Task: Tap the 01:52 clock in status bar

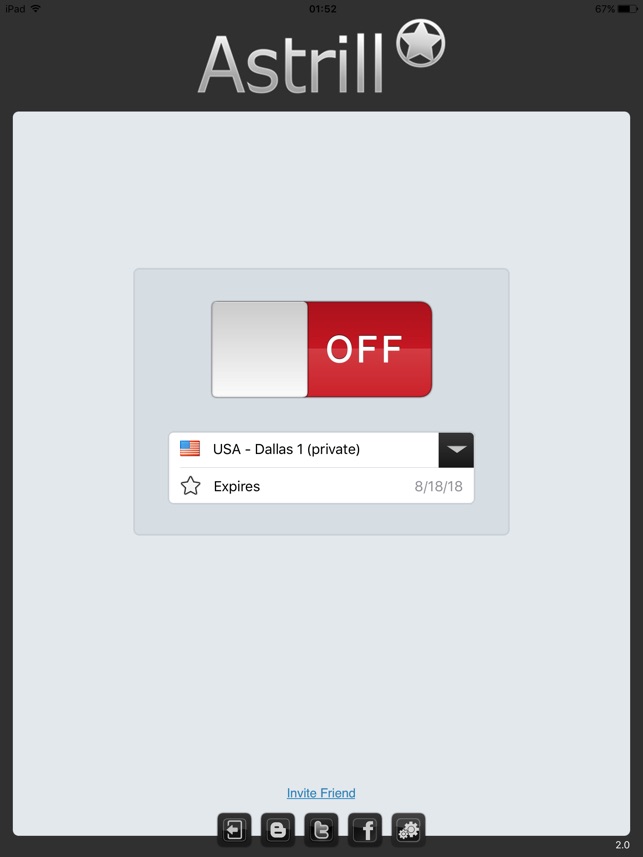Action: (x=323, y=9)
